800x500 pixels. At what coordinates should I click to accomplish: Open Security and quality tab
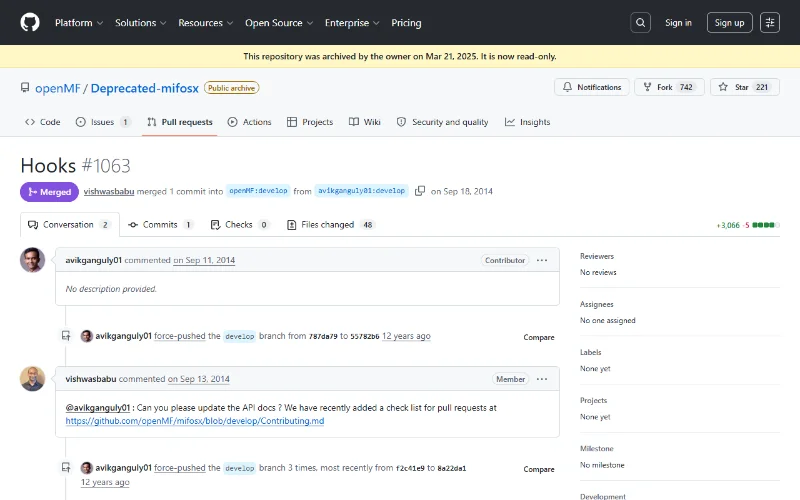click(442, 122)
